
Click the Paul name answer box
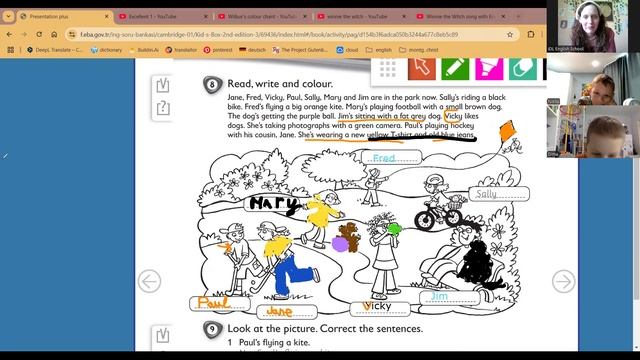tap(220, 303)
